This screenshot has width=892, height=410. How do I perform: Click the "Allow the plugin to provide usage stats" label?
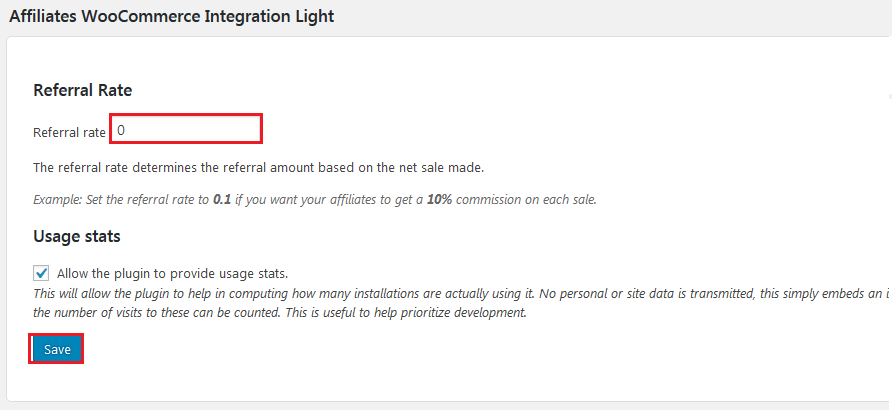click(x=173, y=274)
